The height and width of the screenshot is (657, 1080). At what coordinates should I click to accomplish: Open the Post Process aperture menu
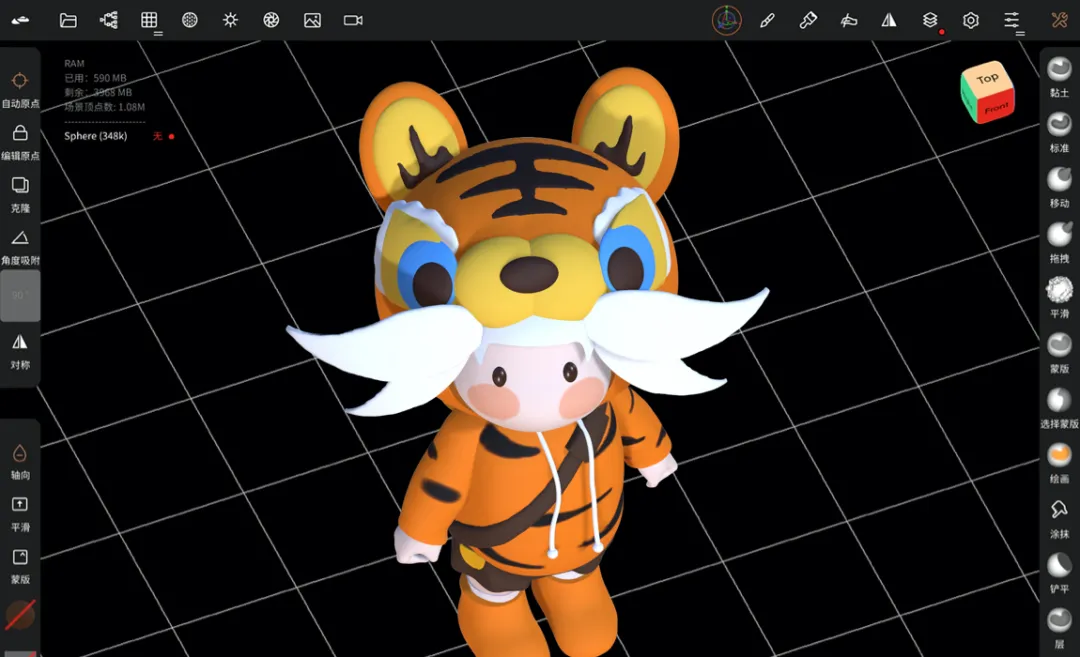[271, 20]
